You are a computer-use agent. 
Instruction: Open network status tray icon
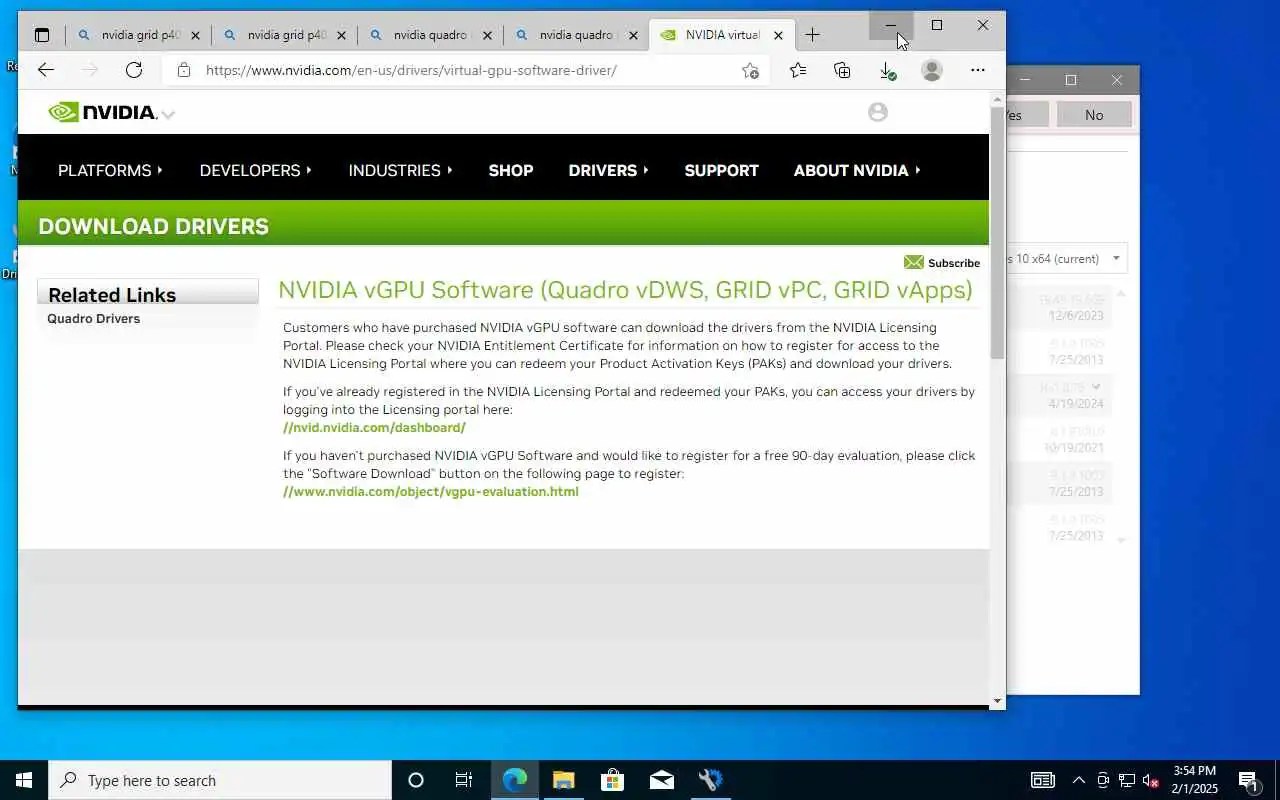coord(1127,780)
